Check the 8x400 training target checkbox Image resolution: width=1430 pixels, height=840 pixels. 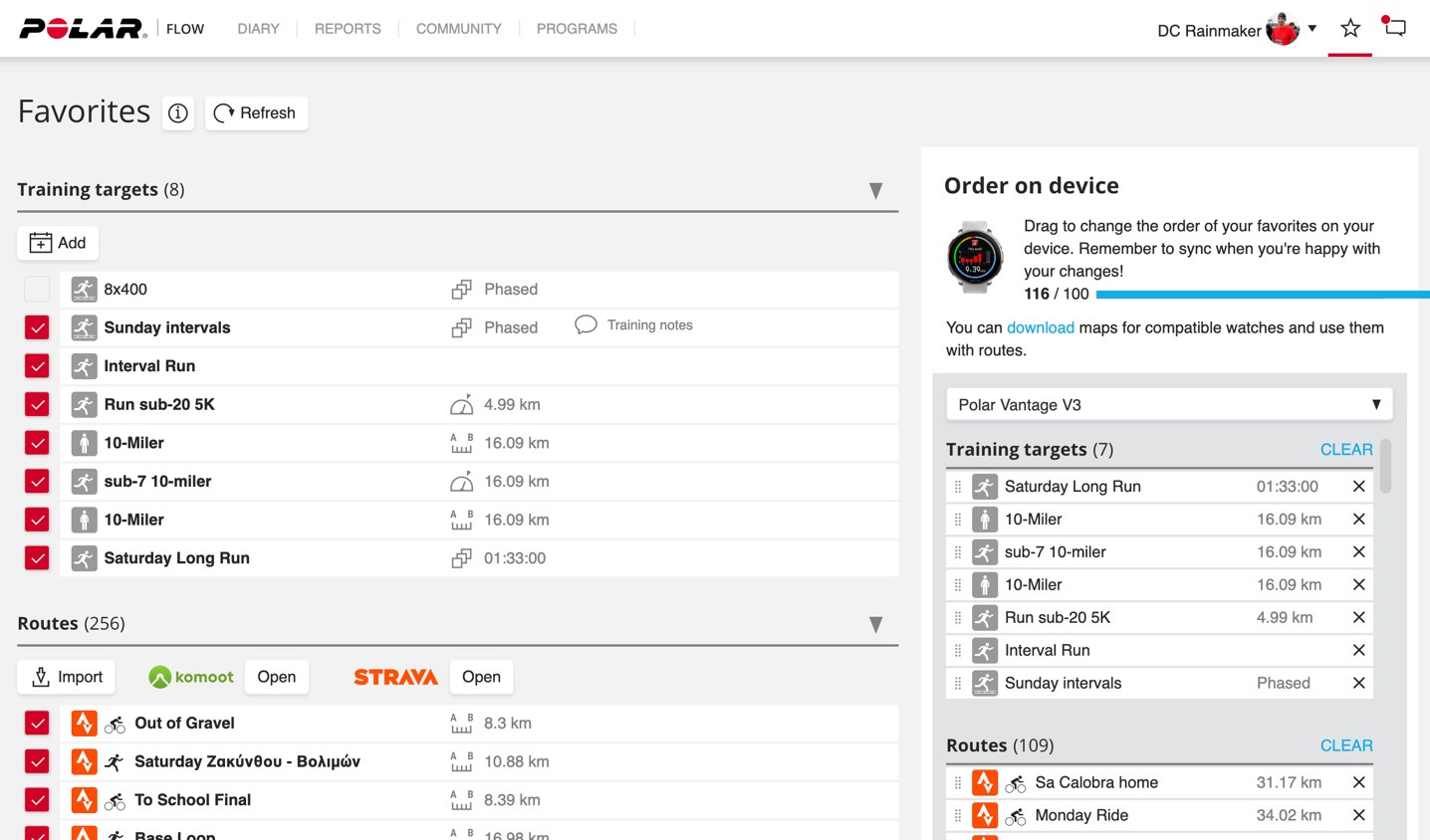click(x=37, y=290)
